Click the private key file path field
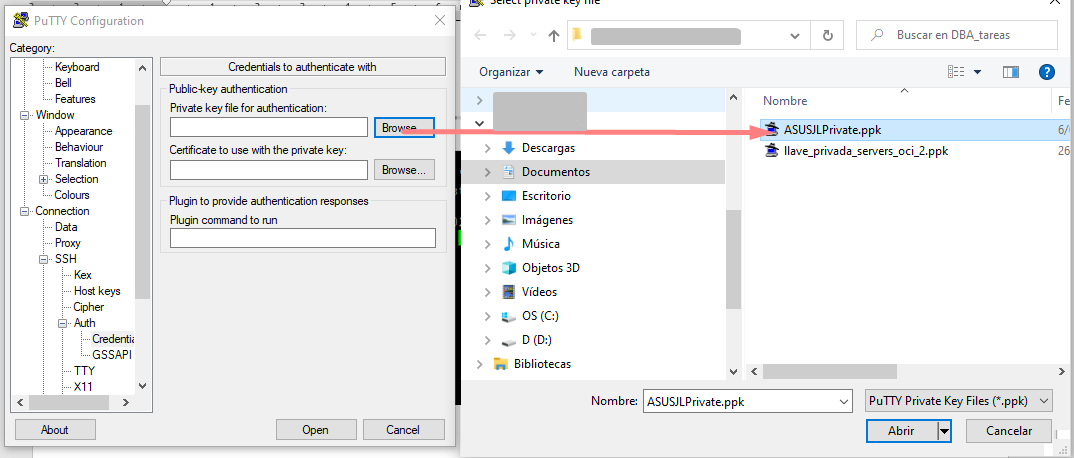The width and height of the screenshot is (1074, 458). [269, 127]
